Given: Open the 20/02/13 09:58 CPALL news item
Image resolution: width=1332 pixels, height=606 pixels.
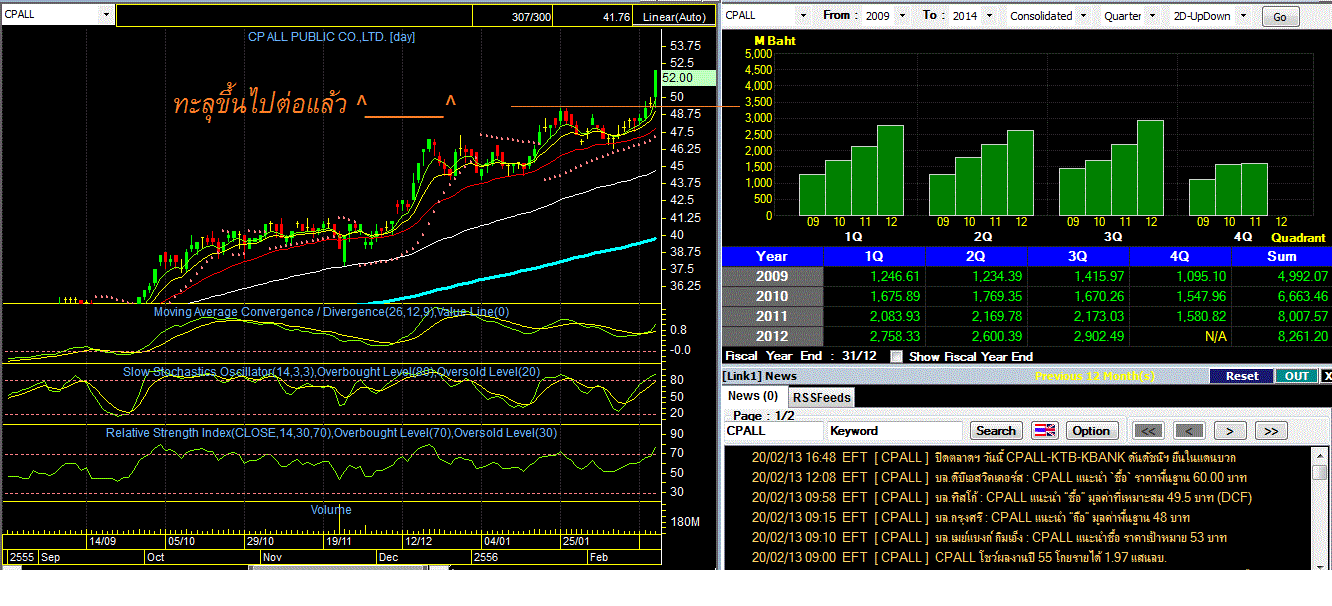Looking at the screenshot, I should coord(1001,497).
